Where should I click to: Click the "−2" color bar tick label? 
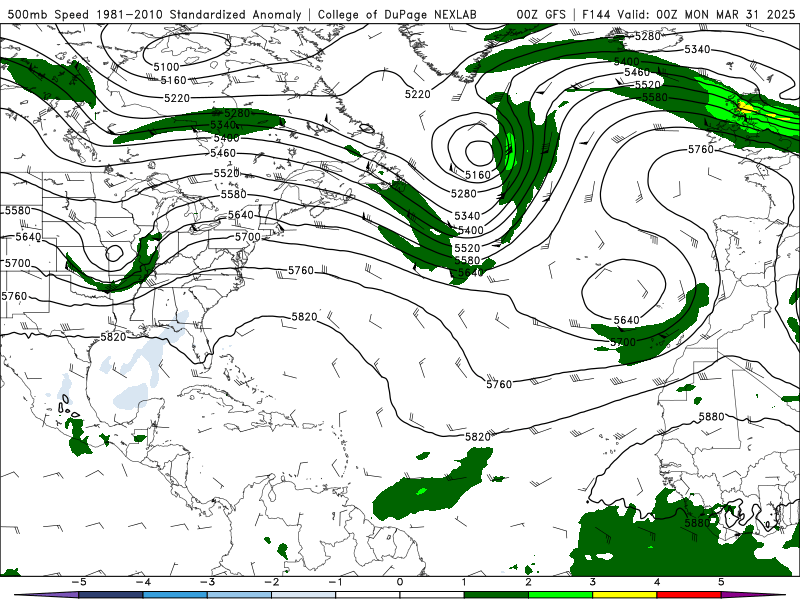(x=271, y=582)
